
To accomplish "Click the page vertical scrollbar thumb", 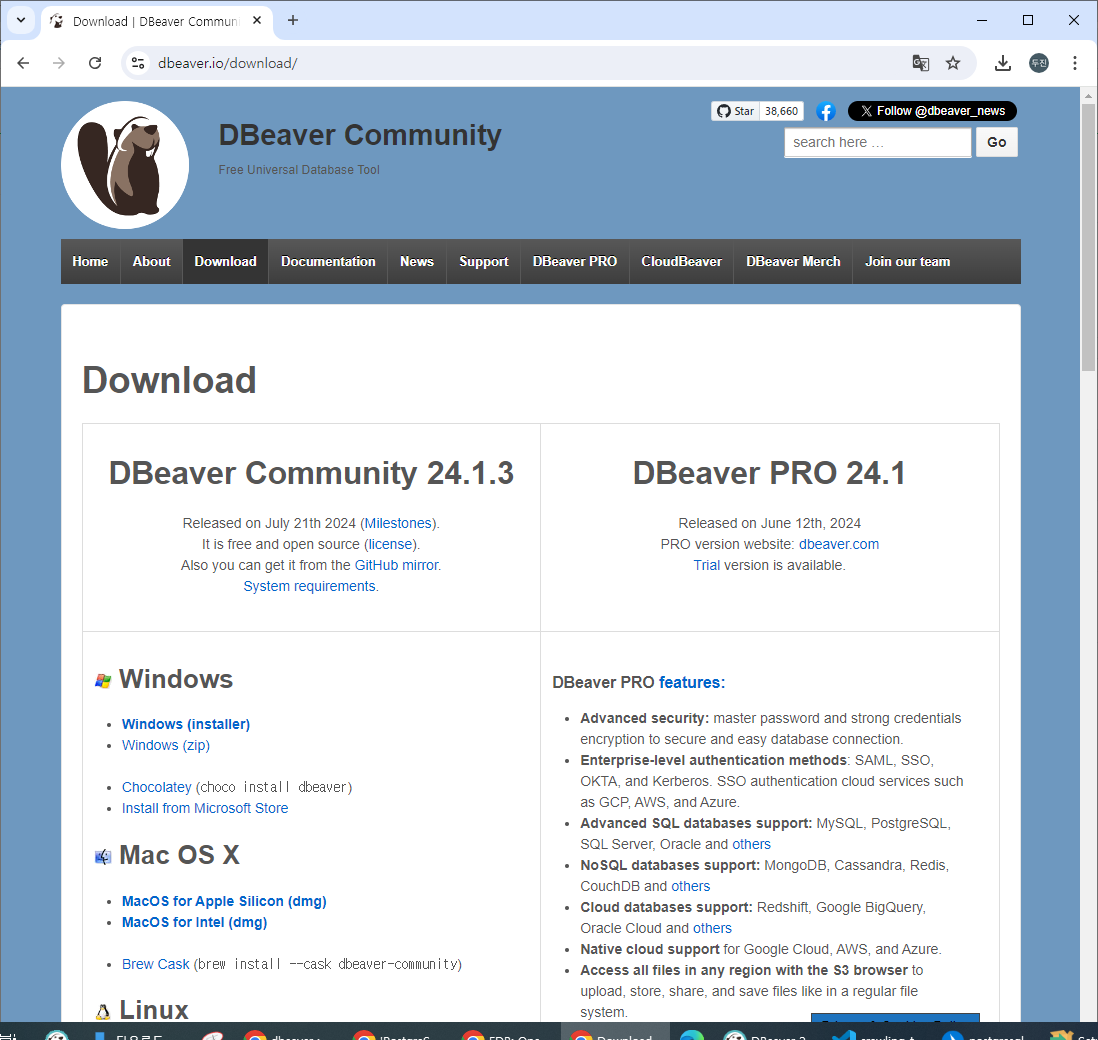I will click(1088, 237).
